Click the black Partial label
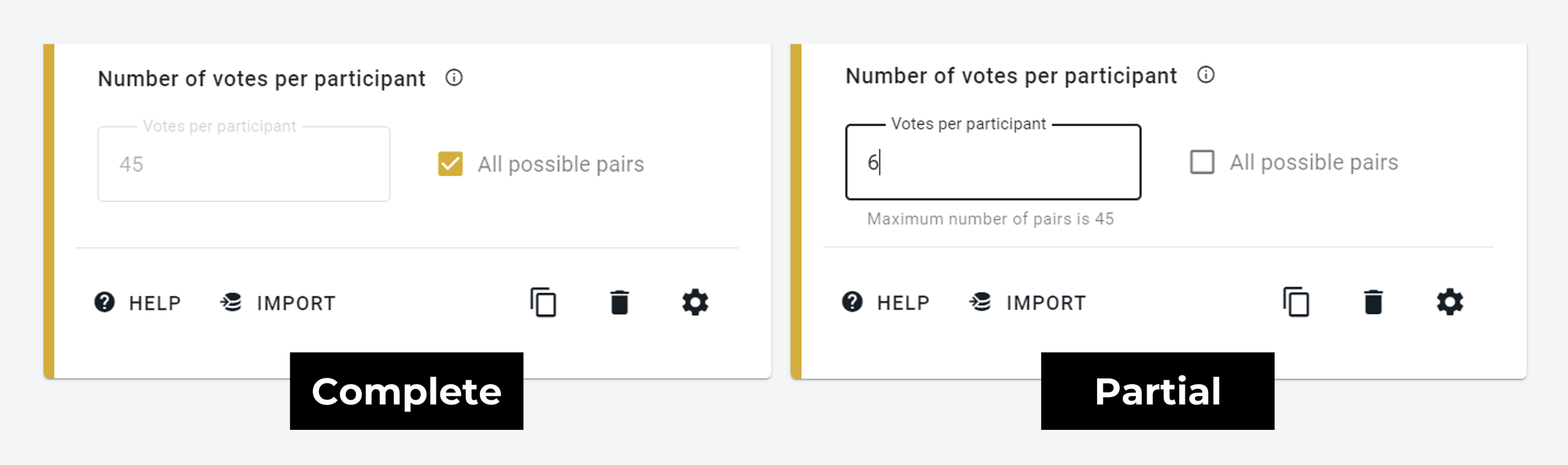 tap(1158, 391)
